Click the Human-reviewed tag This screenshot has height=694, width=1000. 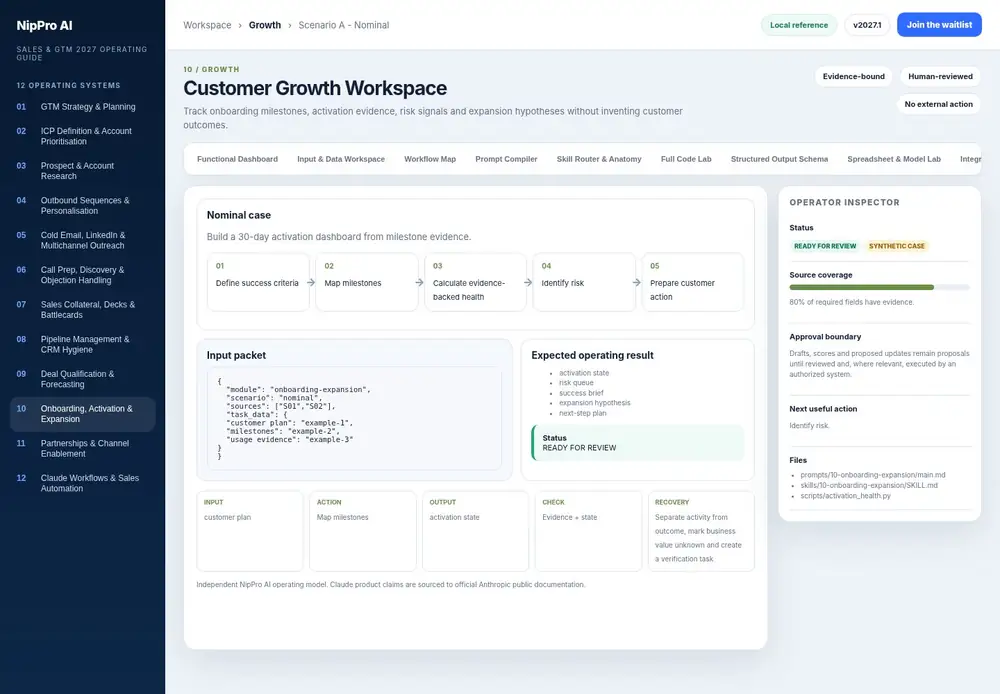[x=940, y=77]
